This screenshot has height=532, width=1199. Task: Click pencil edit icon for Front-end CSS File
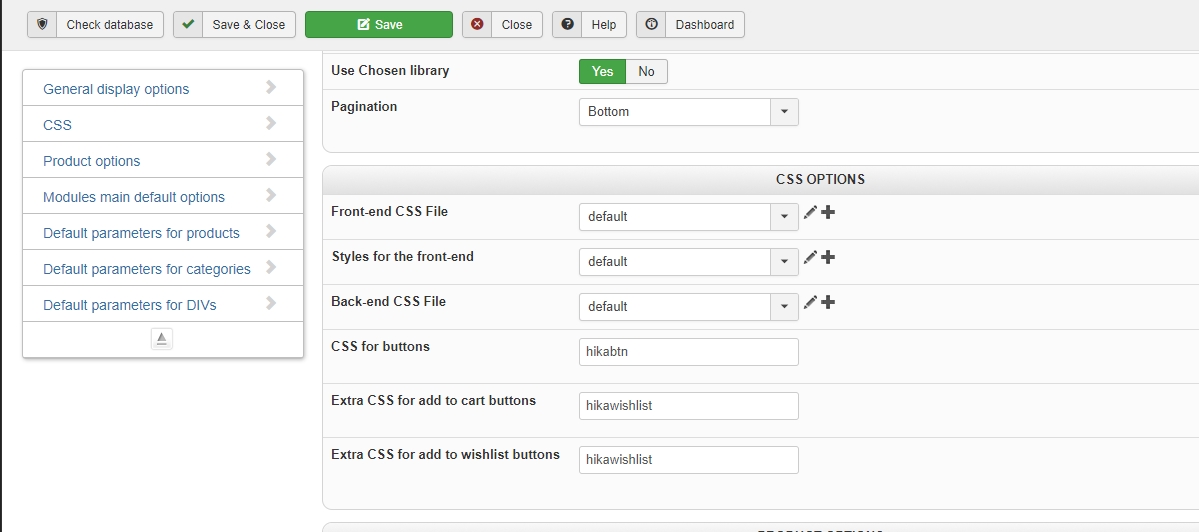pyautogui.click(x=810, y=213)
